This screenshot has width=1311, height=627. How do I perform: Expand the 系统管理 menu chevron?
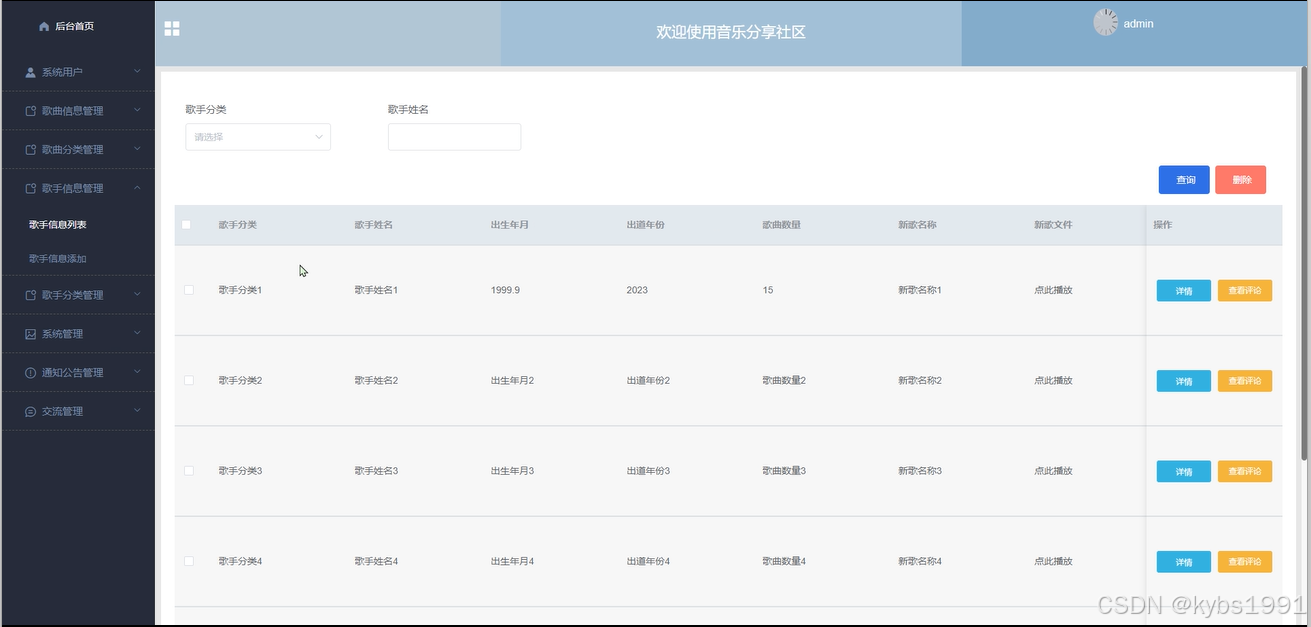pos(137,334)
